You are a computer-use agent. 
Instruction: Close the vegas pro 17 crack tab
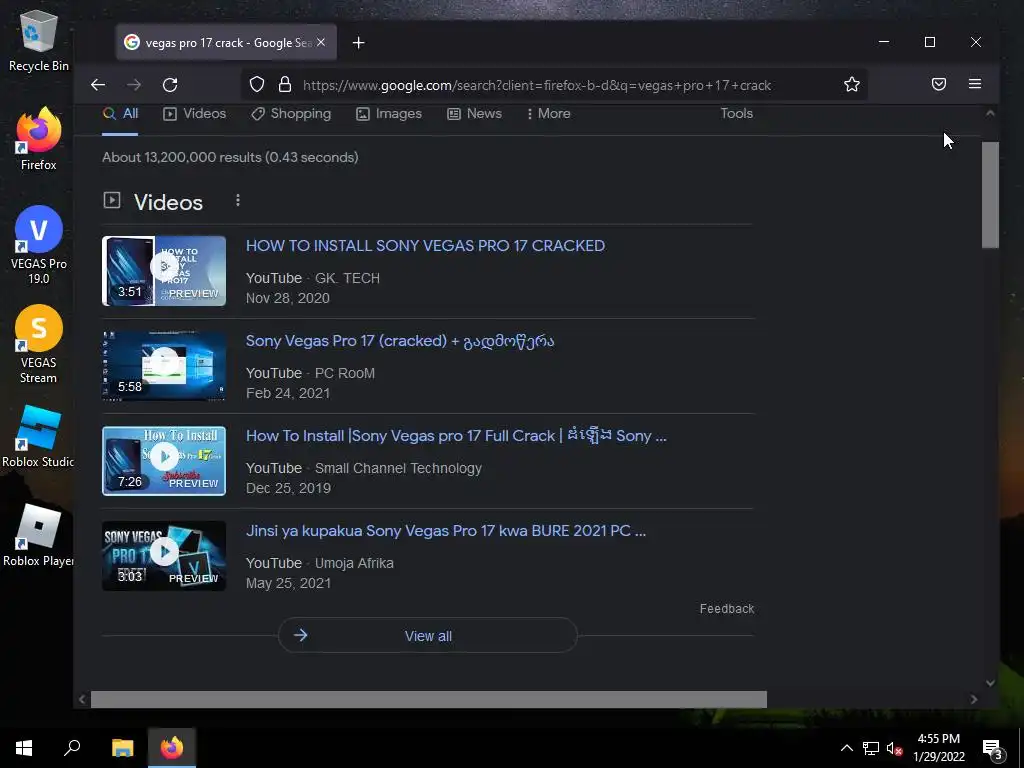pyautogui.click(x=321, y=42)
